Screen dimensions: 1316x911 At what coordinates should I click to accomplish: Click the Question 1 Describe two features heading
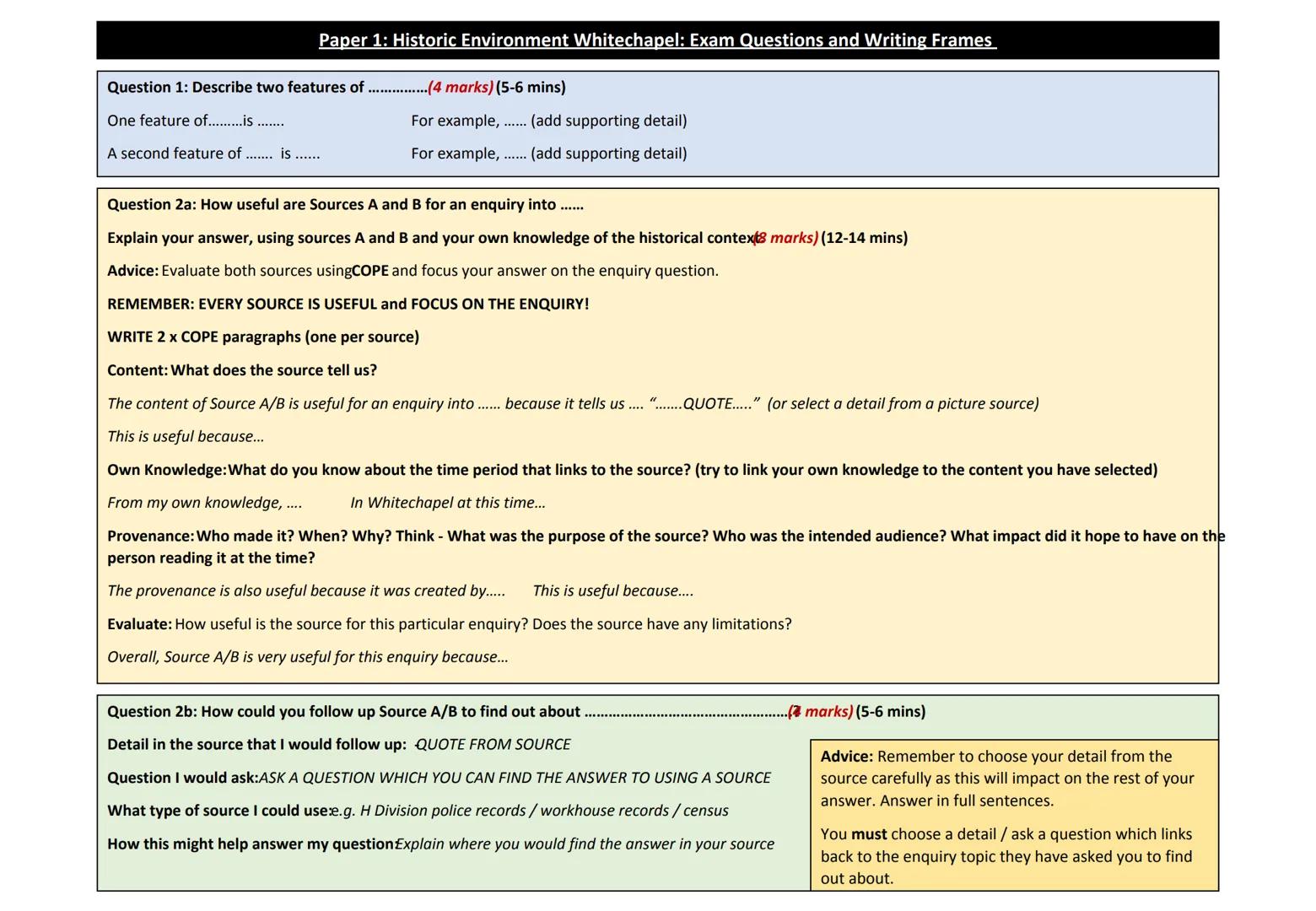267,87
